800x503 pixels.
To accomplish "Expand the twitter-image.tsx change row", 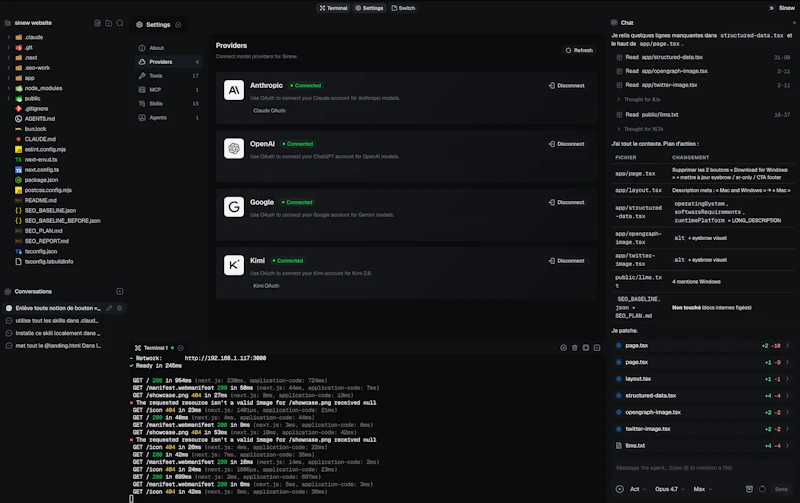I will tap(703, 429).
